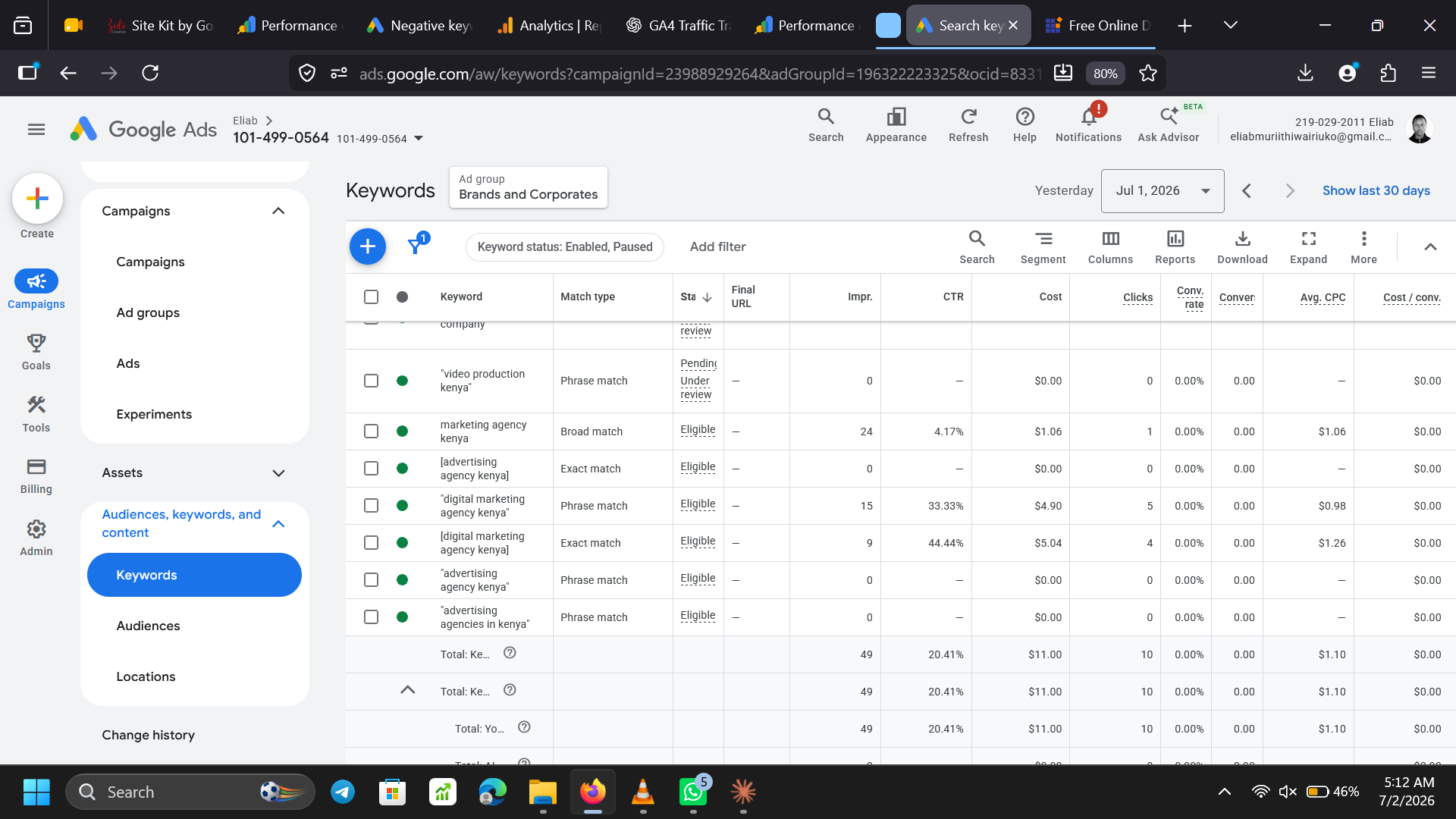
Task: Open Experiments in the side menu
Action: click(154, 414)
